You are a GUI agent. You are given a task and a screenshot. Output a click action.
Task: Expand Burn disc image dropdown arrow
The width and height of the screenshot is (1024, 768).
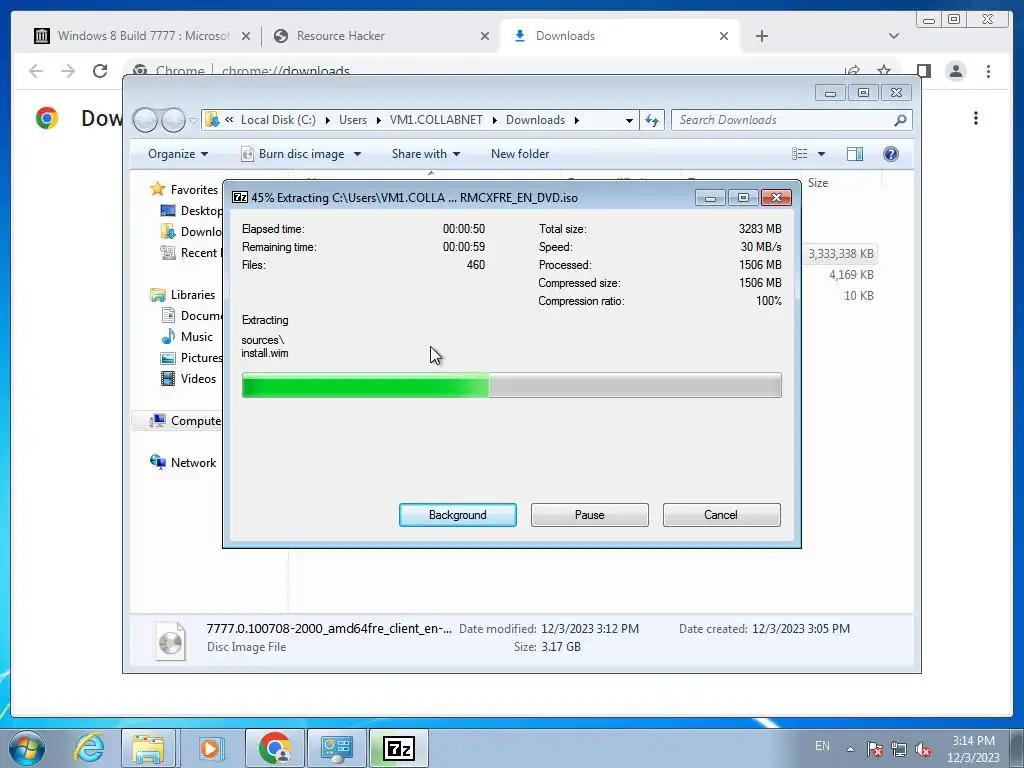tap(357, 154)
